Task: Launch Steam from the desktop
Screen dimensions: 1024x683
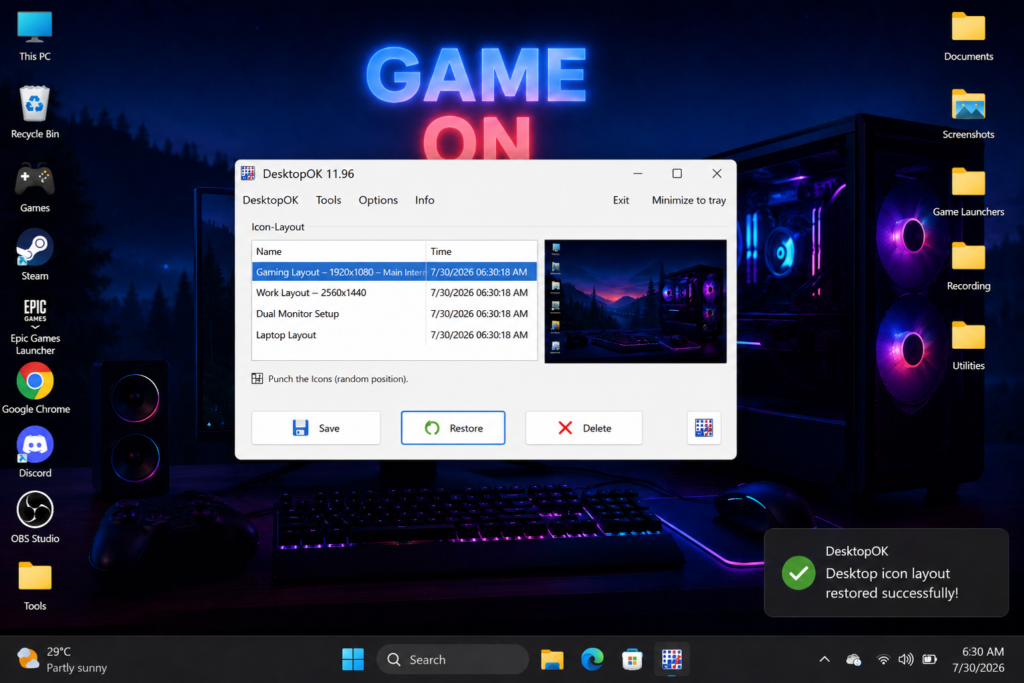Action: click(35, 255)
